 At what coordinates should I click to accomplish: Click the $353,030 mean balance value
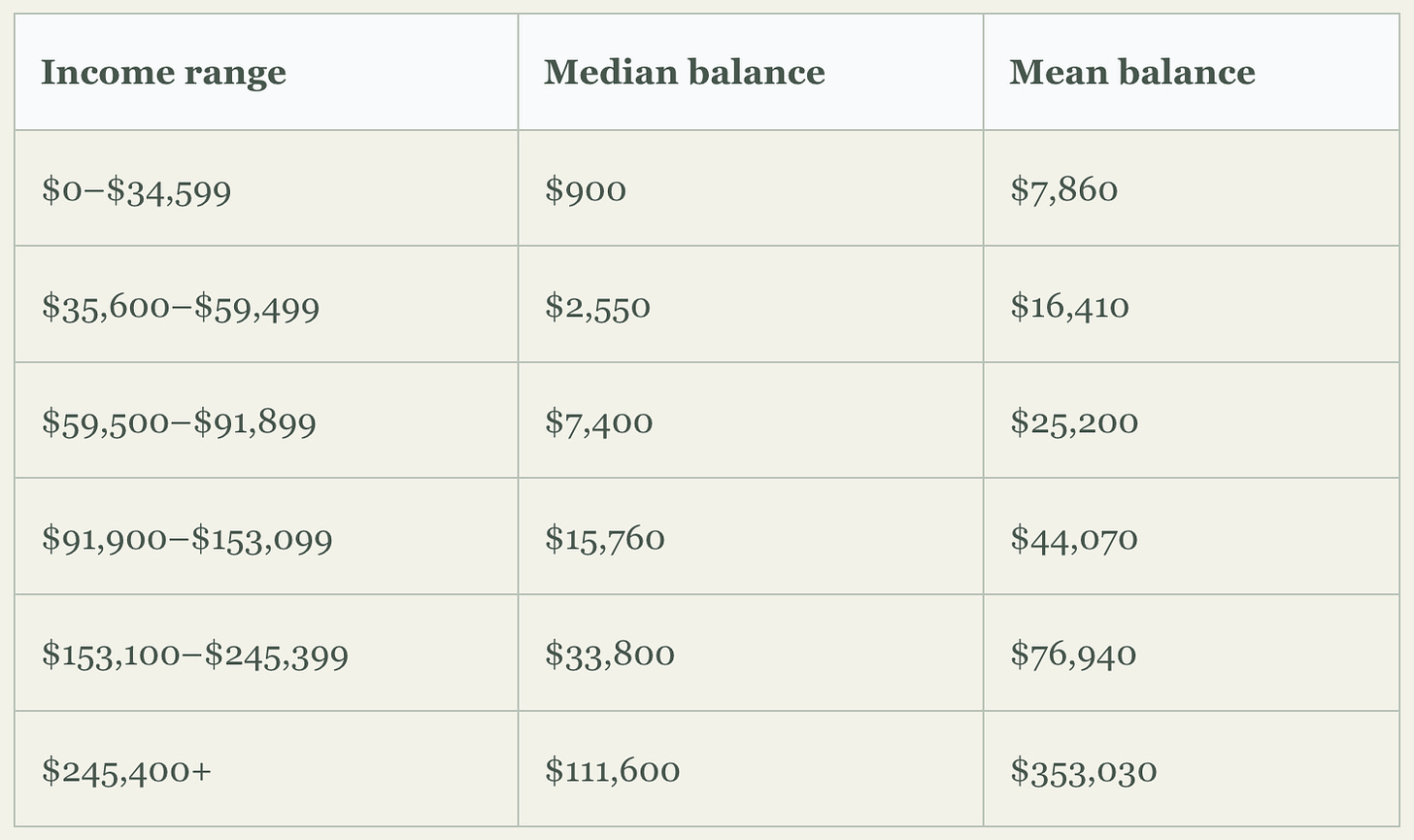[1084, 771]
